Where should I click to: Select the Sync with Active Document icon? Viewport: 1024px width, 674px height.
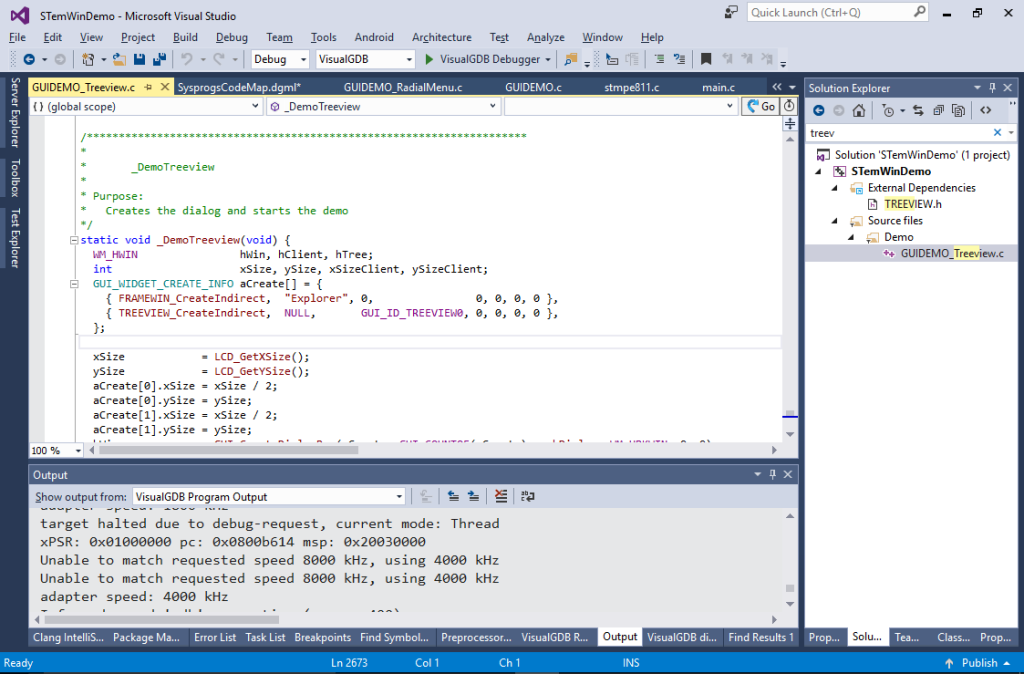[x=918, y=110]
